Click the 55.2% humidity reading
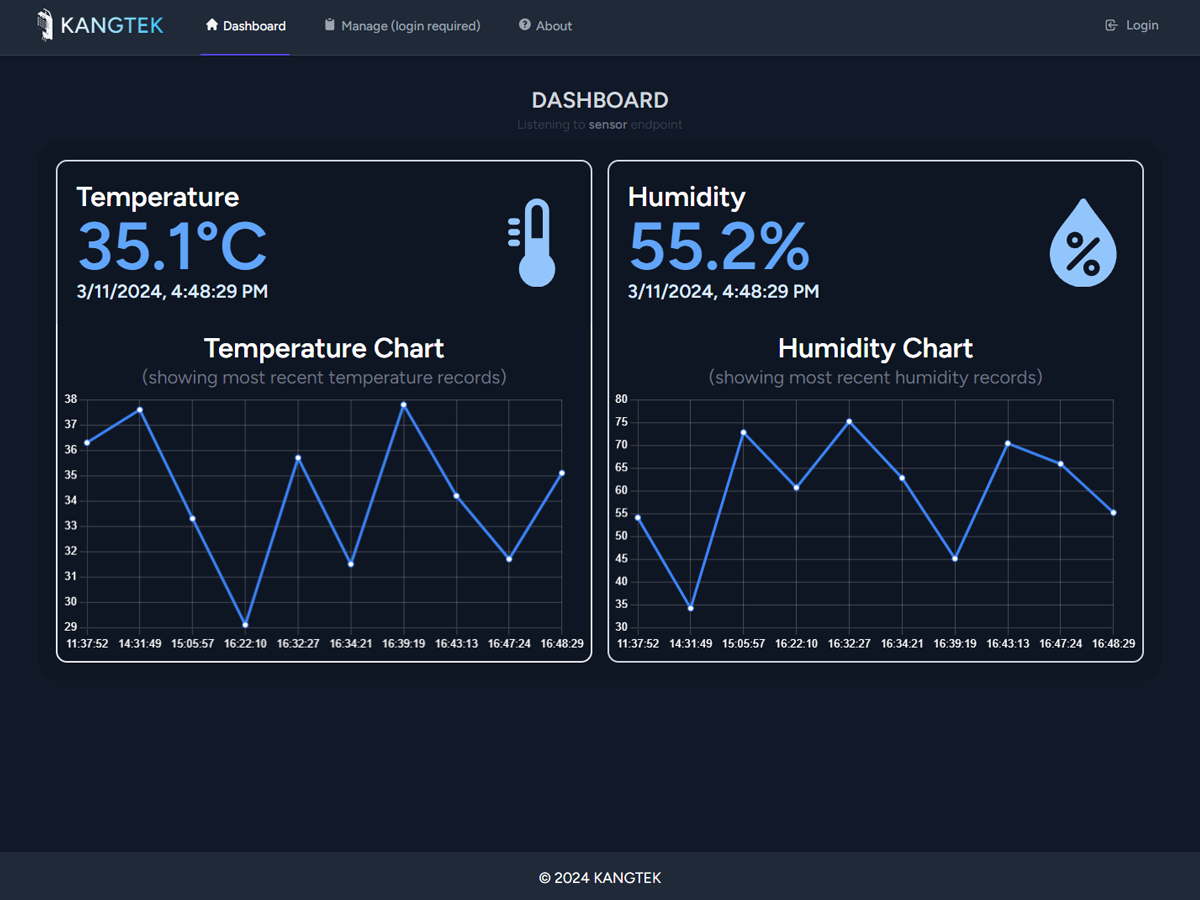1200x900 pixels. click(x=719, y=247)
